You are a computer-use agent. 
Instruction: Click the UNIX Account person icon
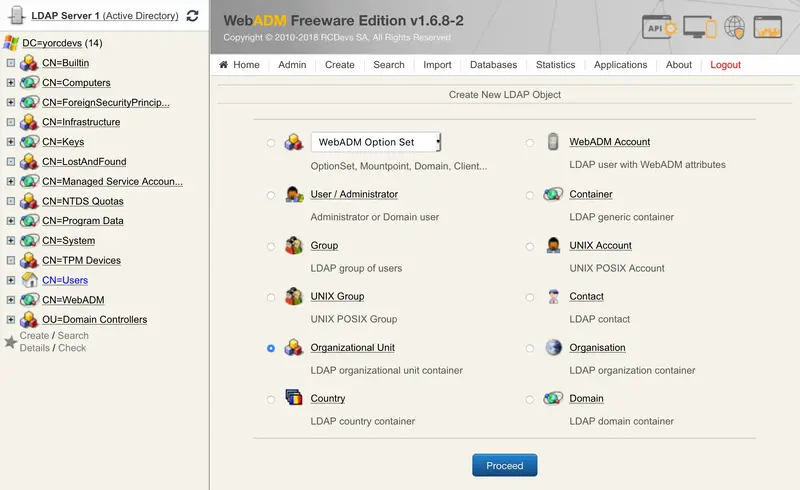553,245
